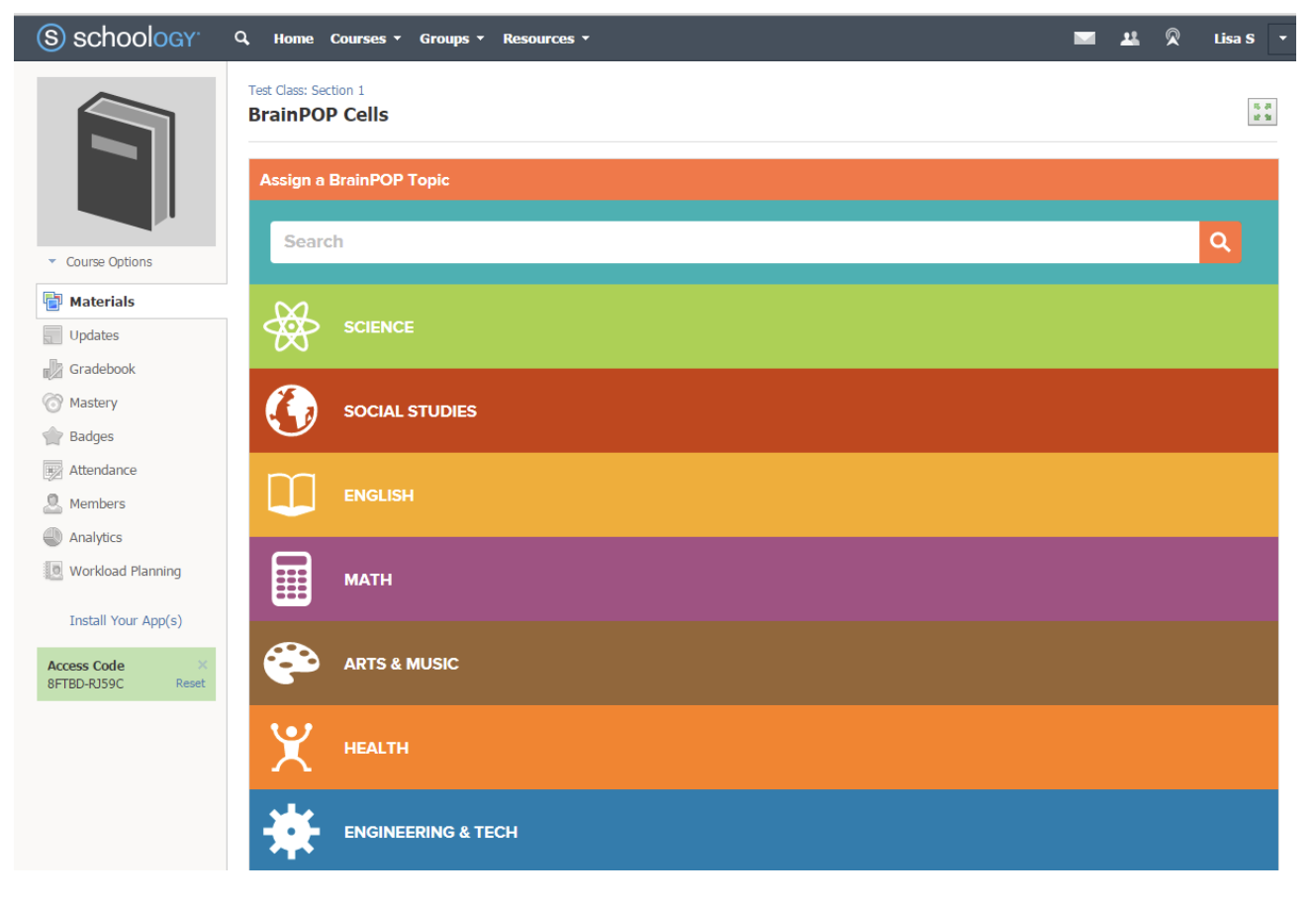
Task: Expand the Courses dropdown menu
Action: pos(365,39)
